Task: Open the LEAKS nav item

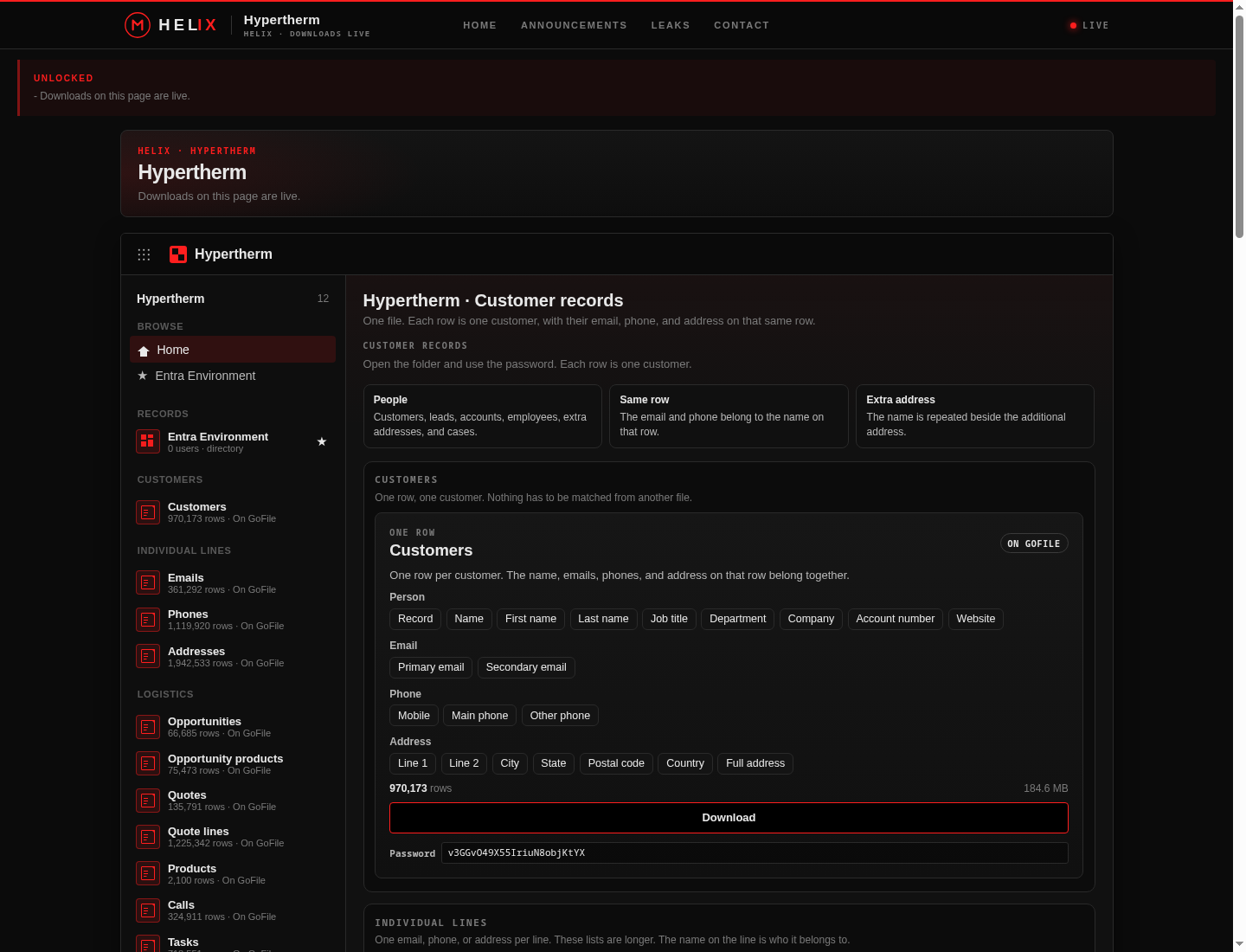Action: (x=671, y=25)
